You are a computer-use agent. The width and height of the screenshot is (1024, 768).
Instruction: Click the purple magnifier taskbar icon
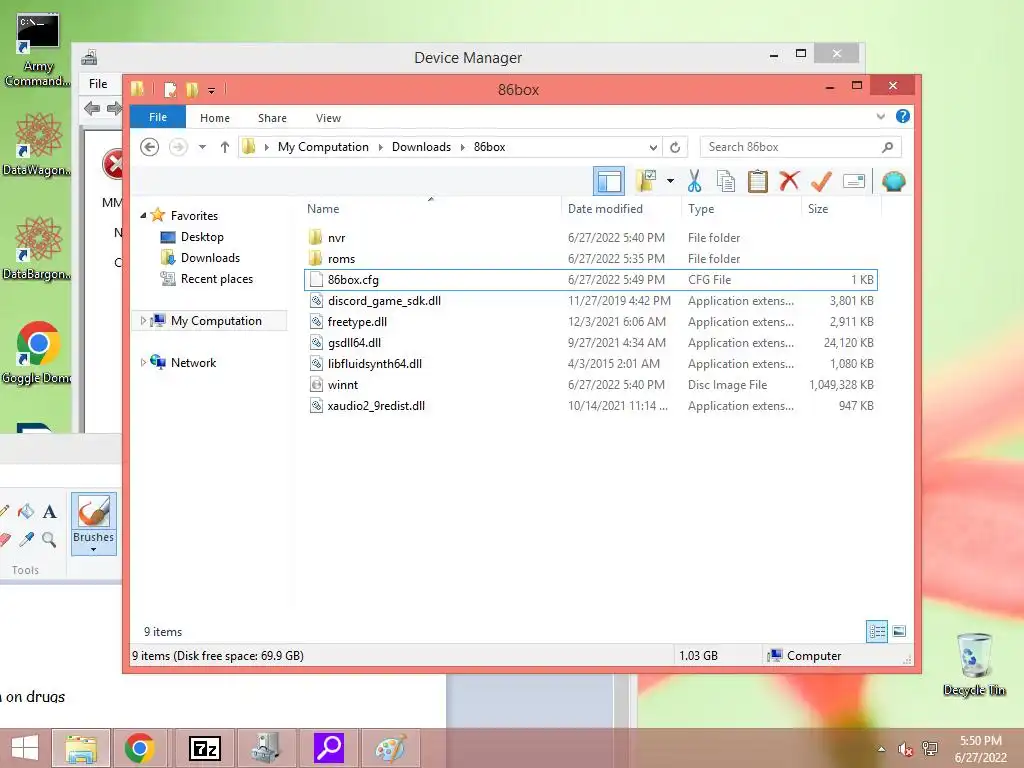[329, 748]
